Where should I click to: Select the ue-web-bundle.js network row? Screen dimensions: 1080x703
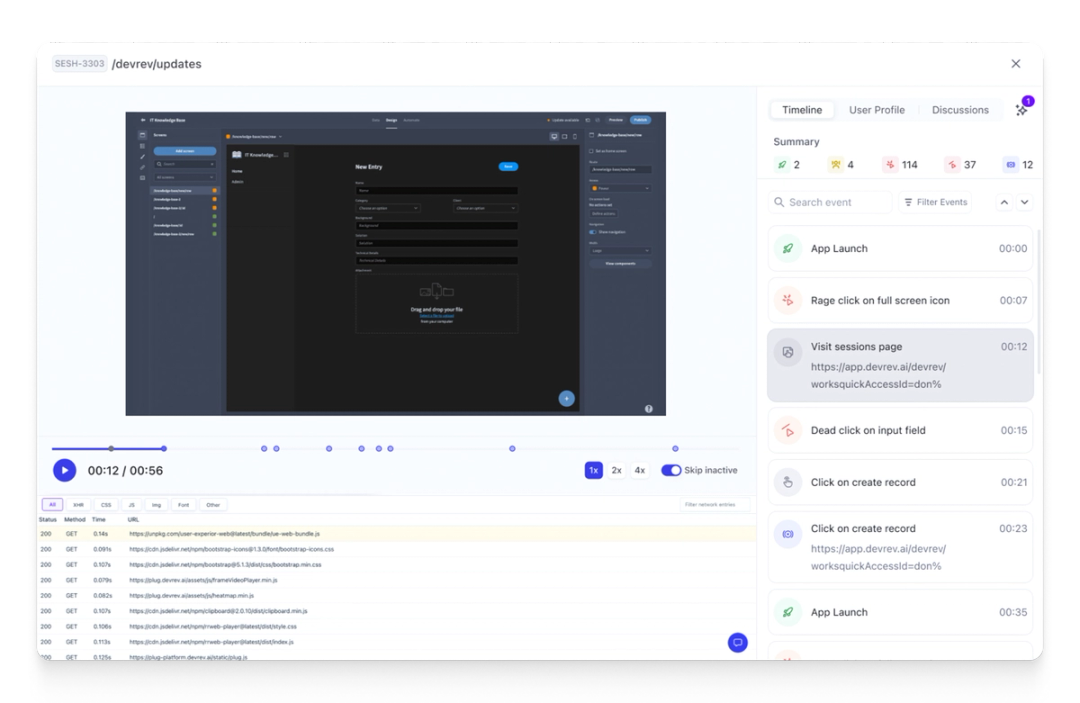pos(396,534)
